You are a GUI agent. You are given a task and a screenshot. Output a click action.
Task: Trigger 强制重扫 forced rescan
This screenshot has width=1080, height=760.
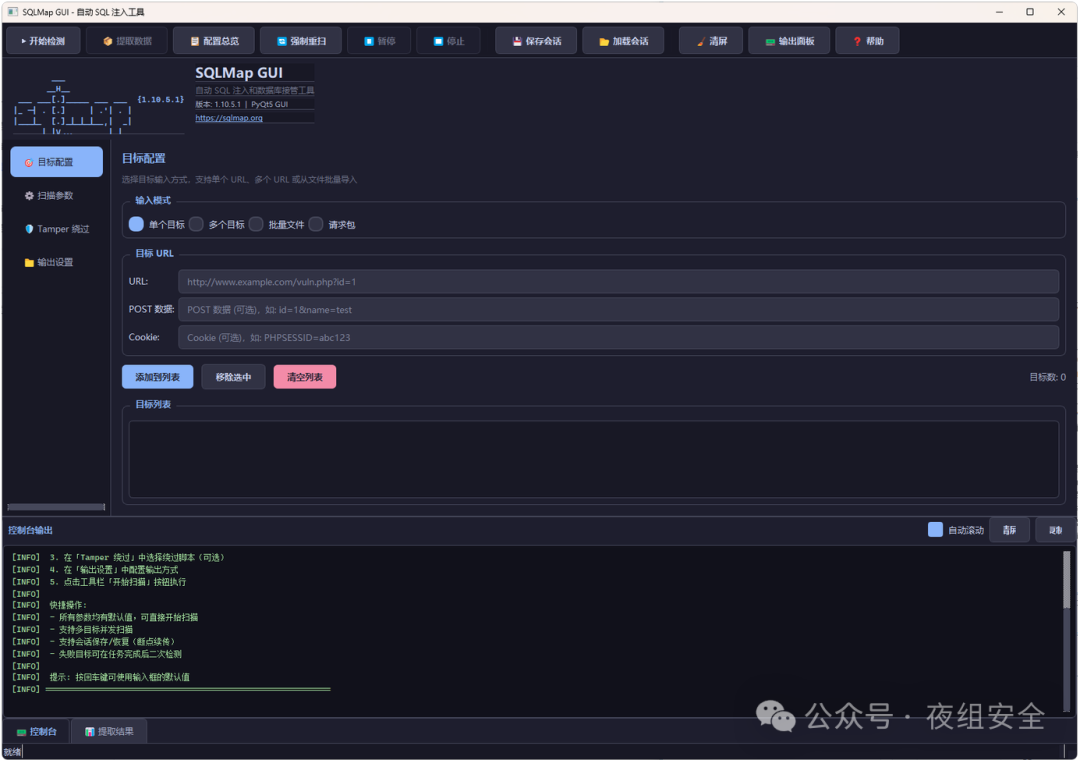pyautogui.click(x=301, y=41)
